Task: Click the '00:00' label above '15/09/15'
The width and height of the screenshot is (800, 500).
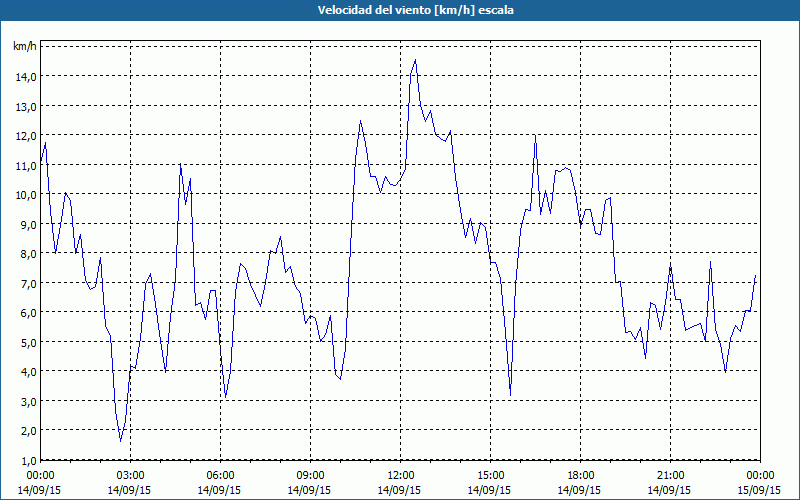Action: pos(760,475)
